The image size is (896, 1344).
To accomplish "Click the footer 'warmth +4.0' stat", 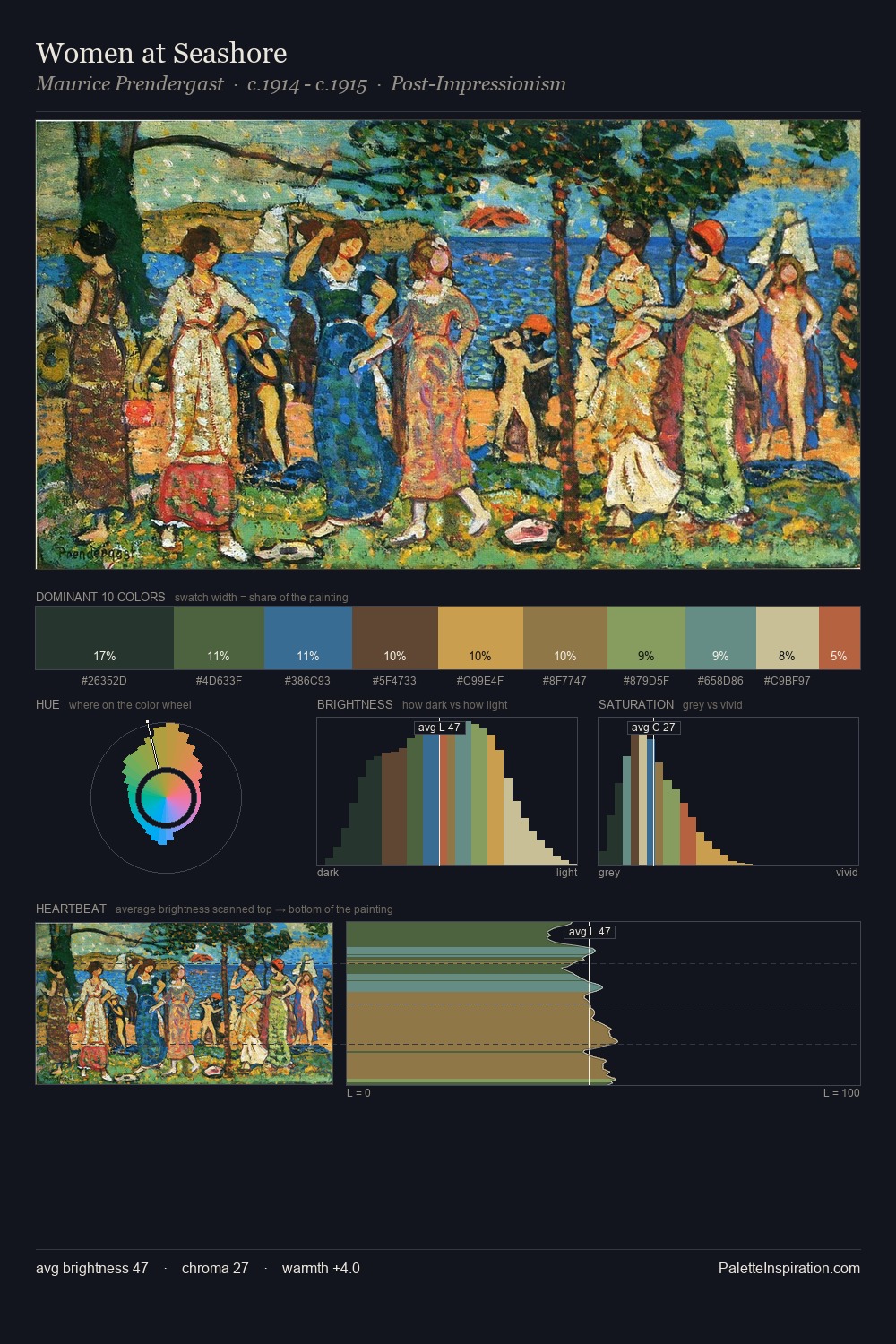I will (321, 1268).
